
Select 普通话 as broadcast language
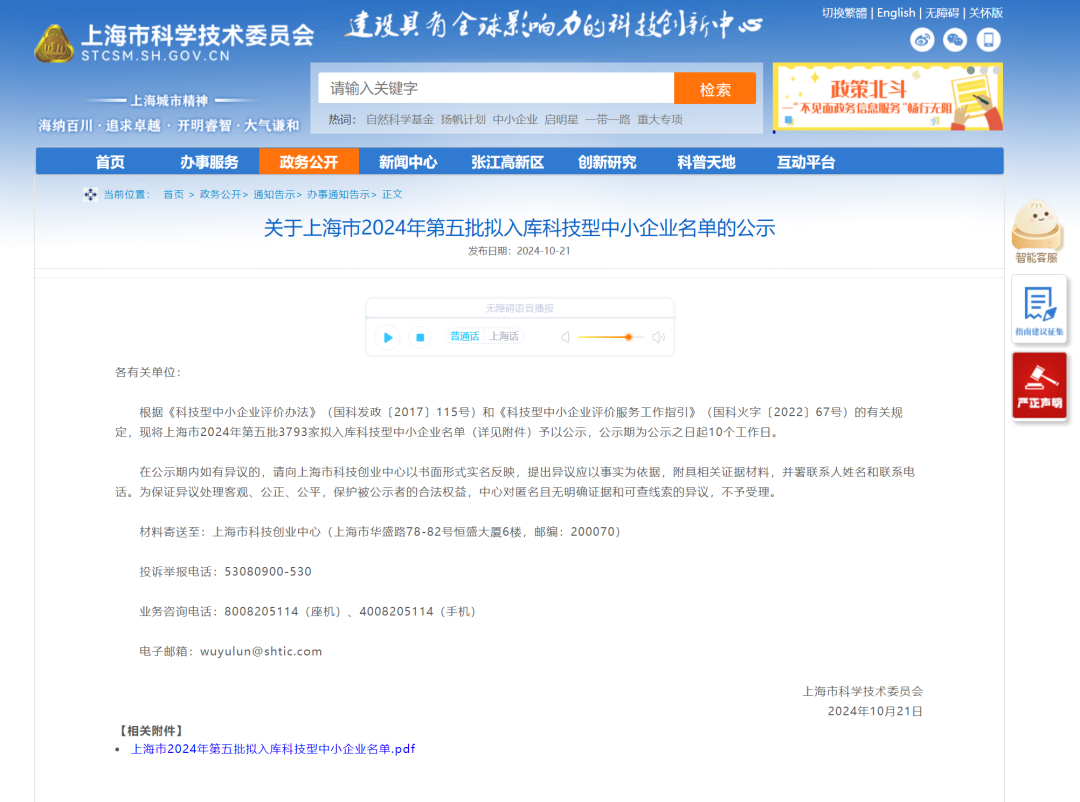click(464, 337)
